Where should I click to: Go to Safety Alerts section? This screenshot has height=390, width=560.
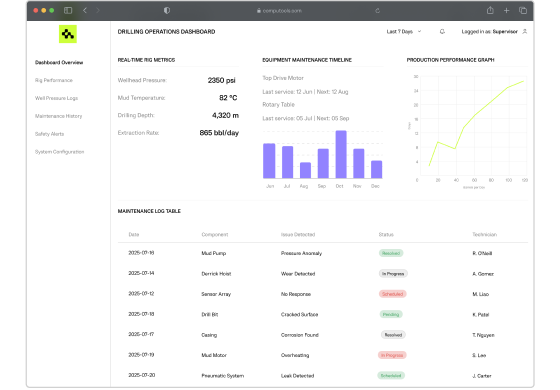click(49, 134)
